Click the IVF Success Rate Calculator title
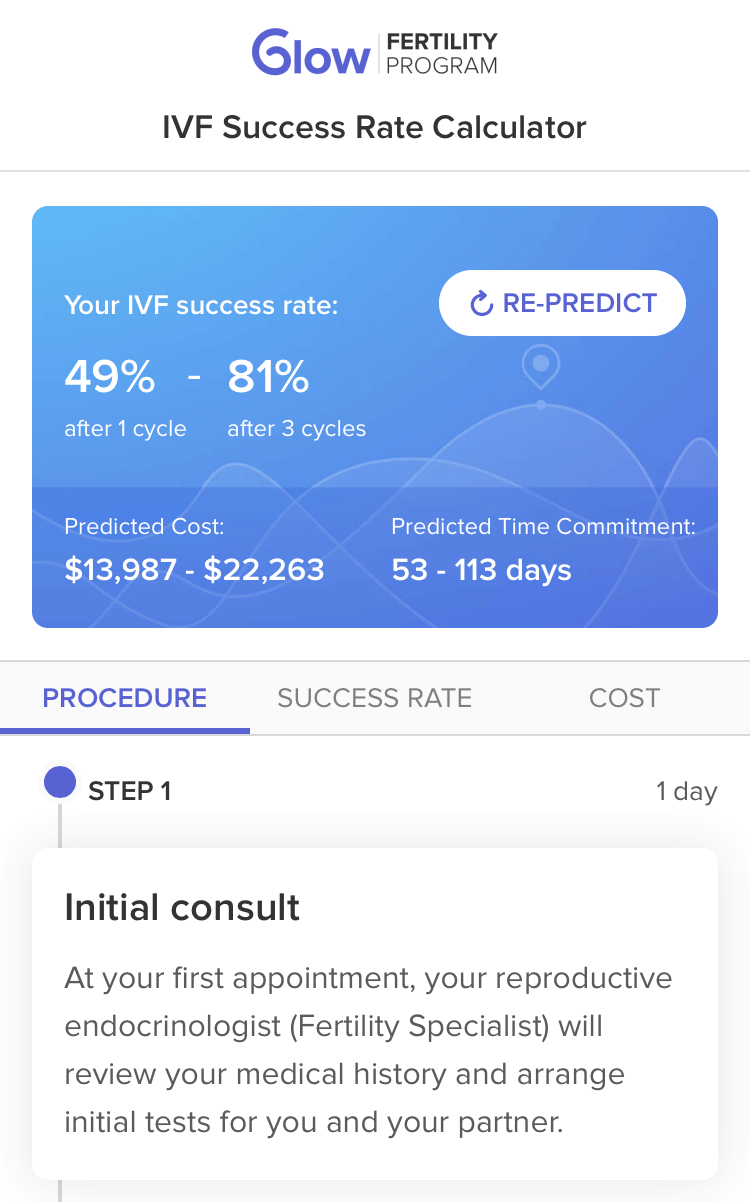Image resolution: width=750 pixels, height=1202 pixels. tap(375, 127)
